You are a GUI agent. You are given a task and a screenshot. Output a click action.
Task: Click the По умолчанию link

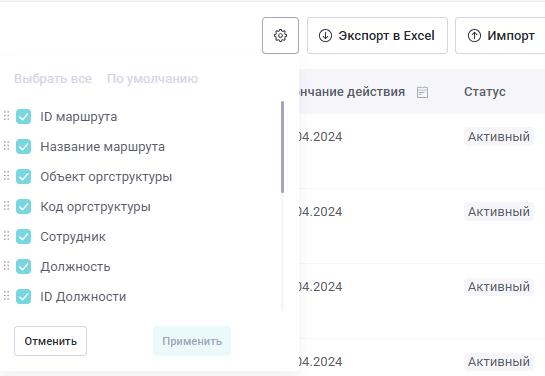(x=152, y=79)
